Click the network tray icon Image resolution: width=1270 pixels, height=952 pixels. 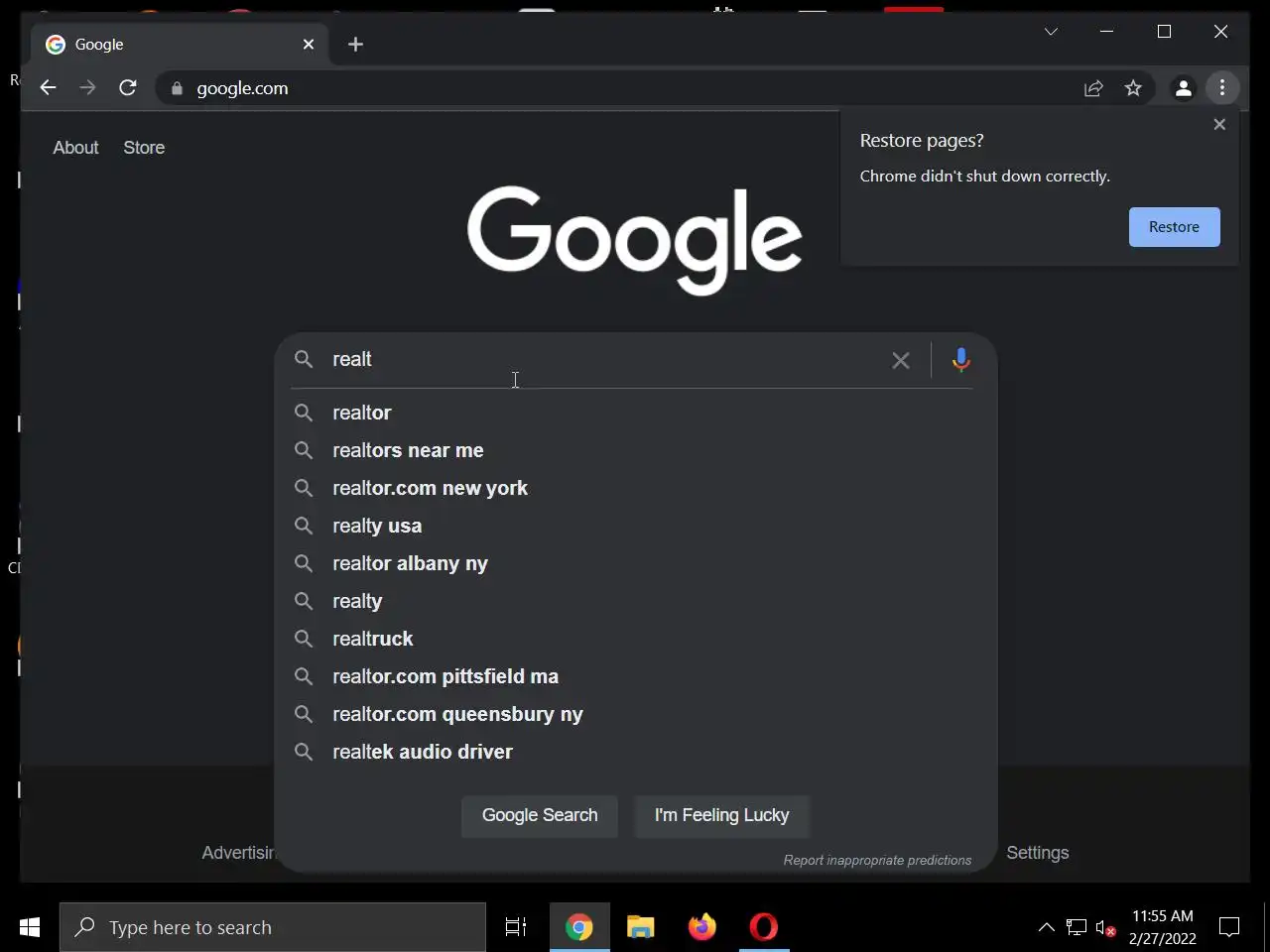point(1077,927)
